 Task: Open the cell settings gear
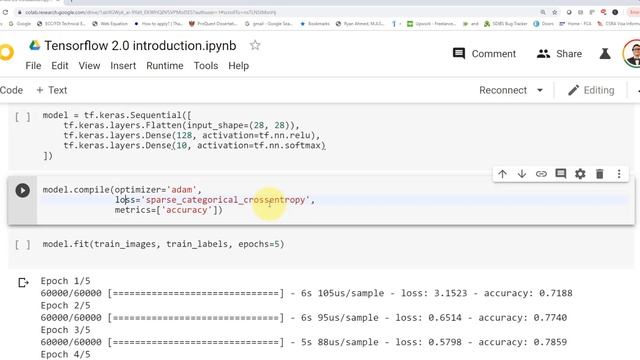pos(580,174)
